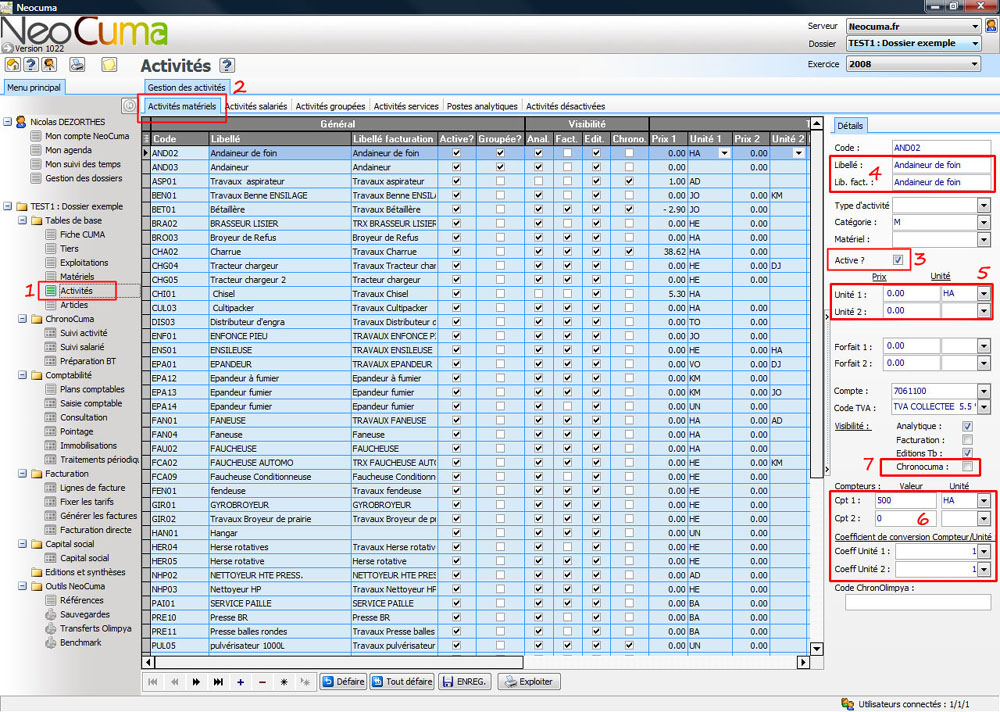Open Mon agenda in the tree
The width and height of the screenshot is (1000, 712).
(68, 150)
